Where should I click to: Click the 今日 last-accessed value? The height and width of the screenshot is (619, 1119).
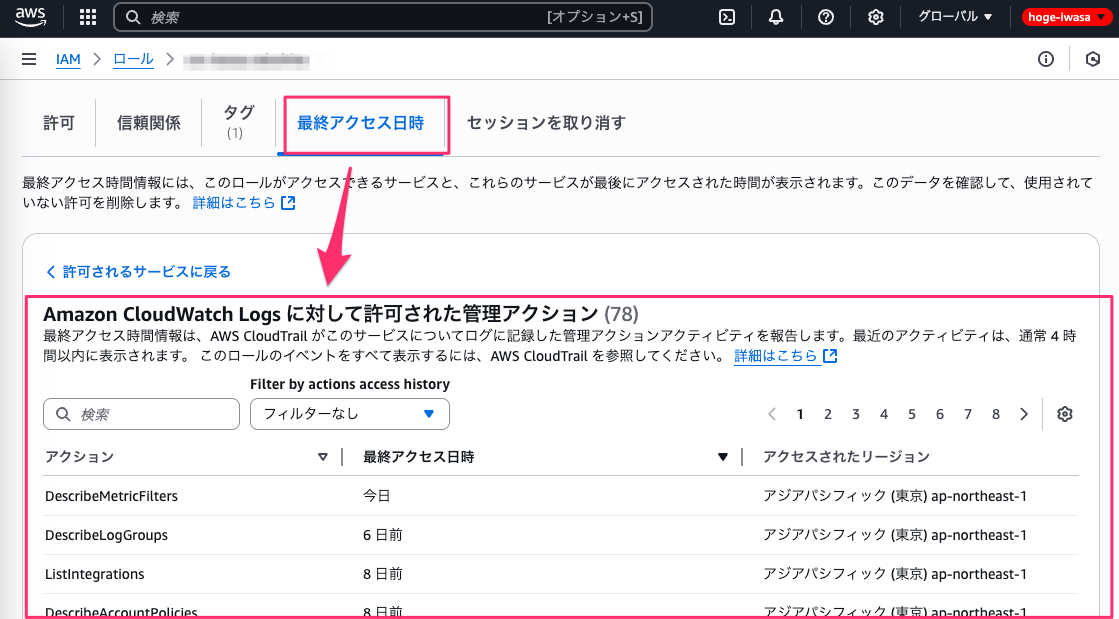tap(377, 495)
